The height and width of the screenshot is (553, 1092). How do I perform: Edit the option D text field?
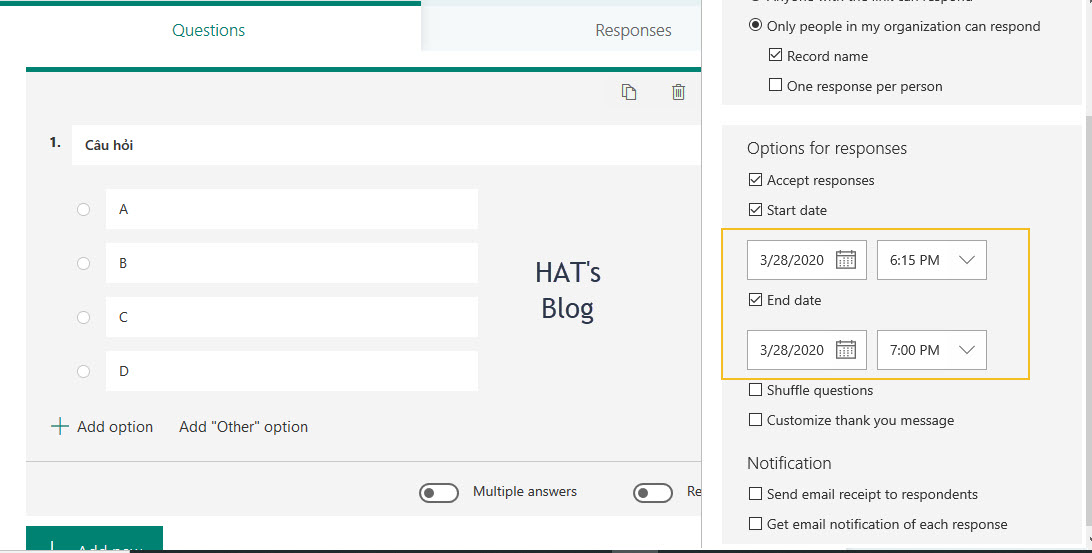[292, 371]
